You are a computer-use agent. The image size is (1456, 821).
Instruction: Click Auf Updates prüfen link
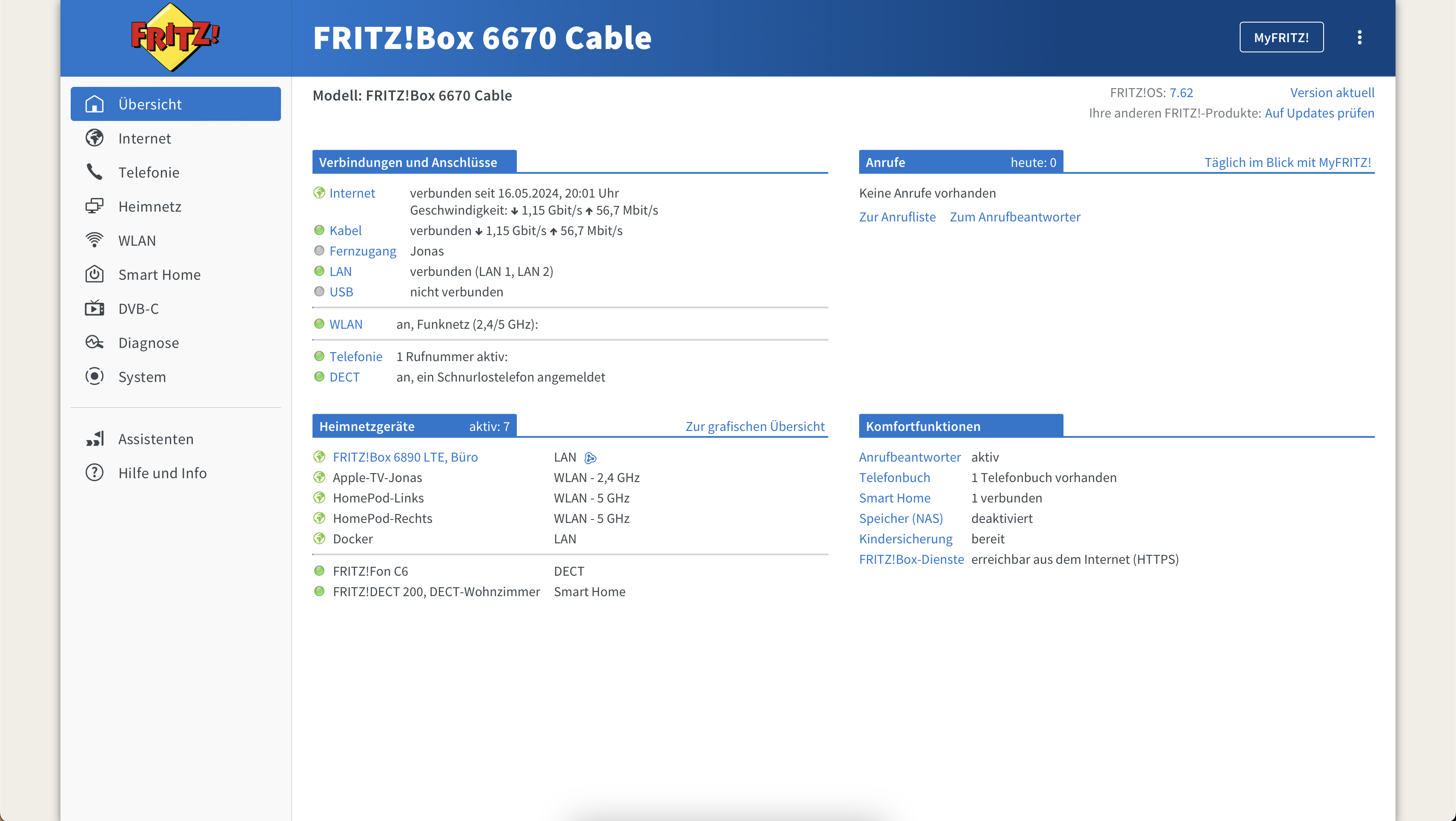click(x=1319, y=113)
